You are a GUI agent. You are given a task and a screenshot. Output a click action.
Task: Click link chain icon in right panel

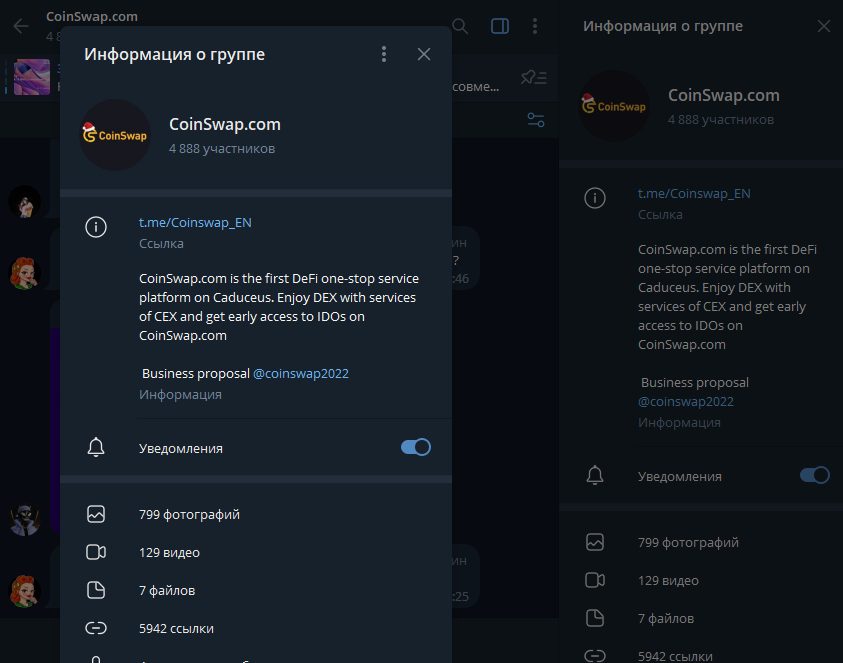(595, 656)
